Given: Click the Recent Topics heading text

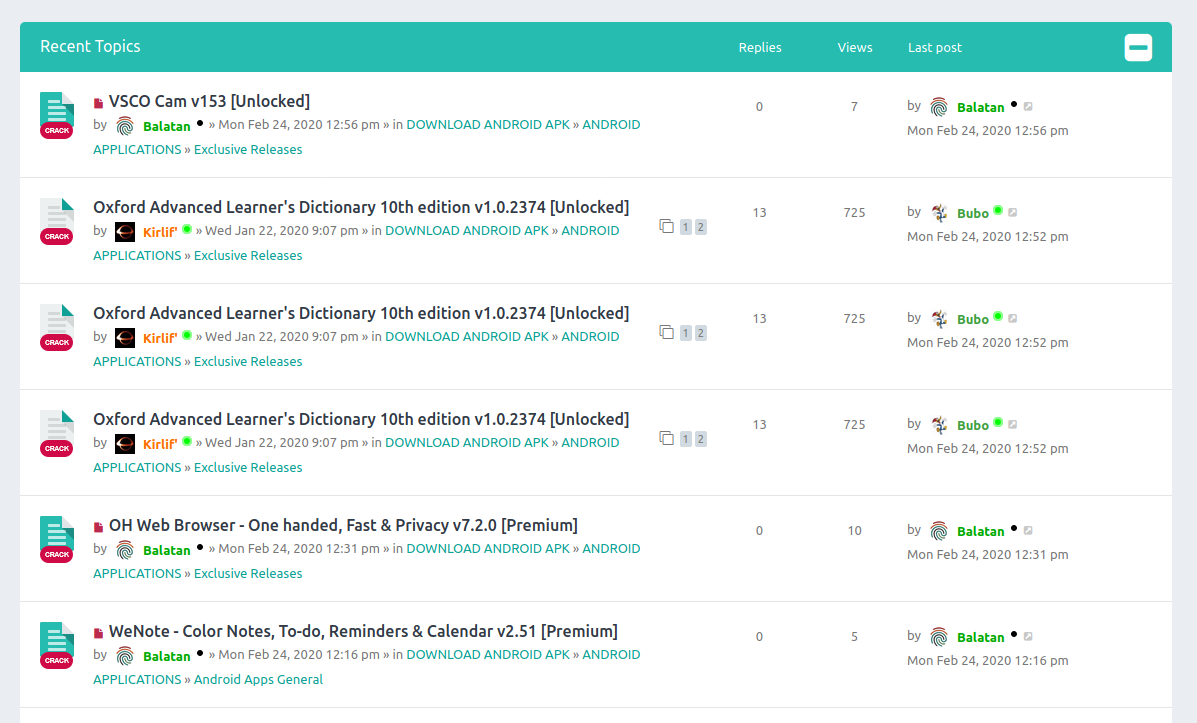Looking at the screenshot, I should click(90, 47).
